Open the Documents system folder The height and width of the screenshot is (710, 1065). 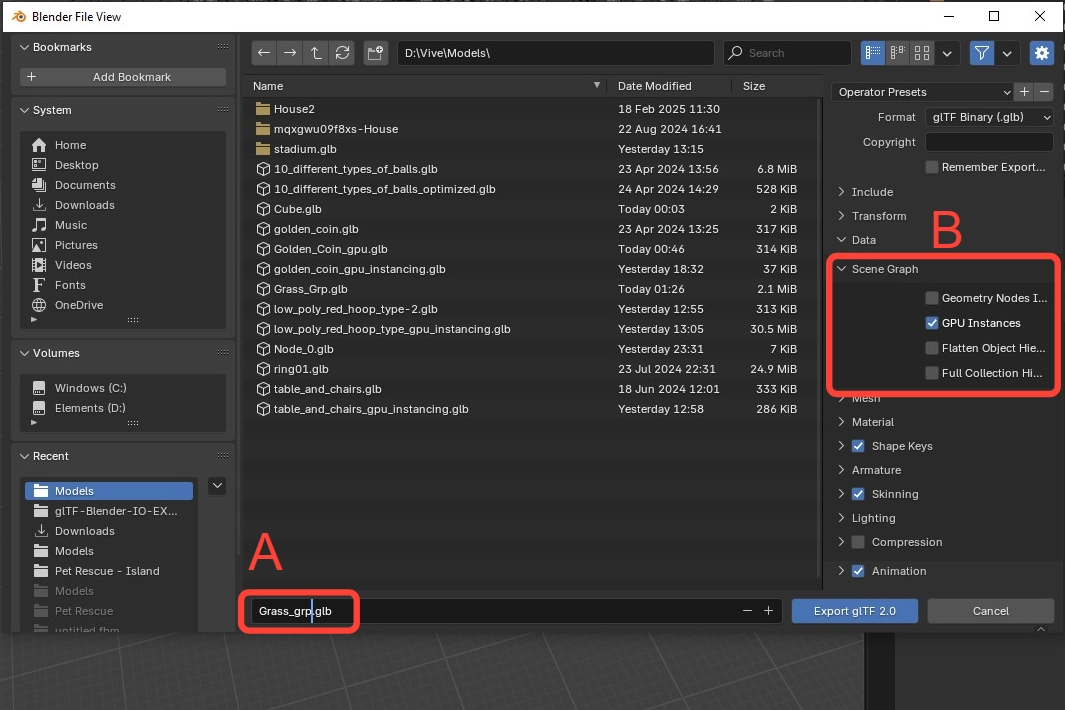(x=85, y=185)
